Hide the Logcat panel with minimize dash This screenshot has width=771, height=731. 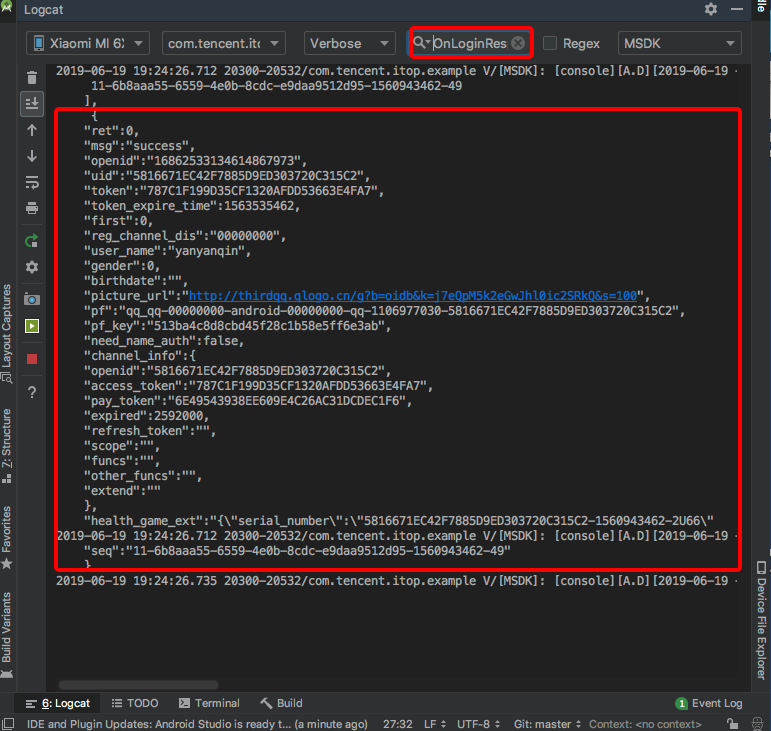tap(737, 9)
